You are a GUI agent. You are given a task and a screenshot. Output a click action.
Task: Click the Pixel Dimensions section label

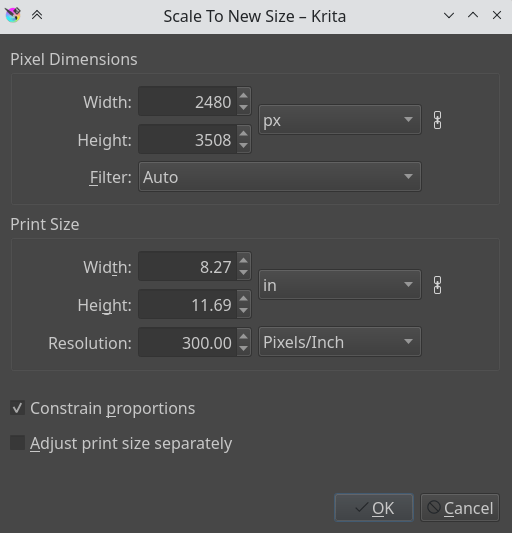(x=74, y=59)
